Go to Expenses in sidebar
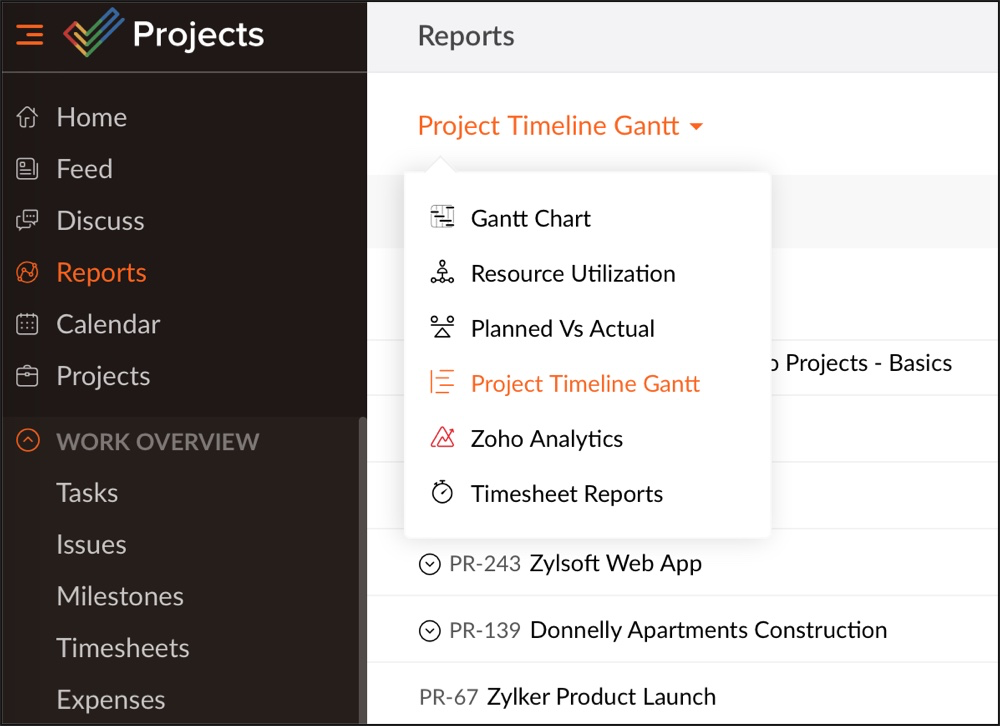 pos(110,700)
